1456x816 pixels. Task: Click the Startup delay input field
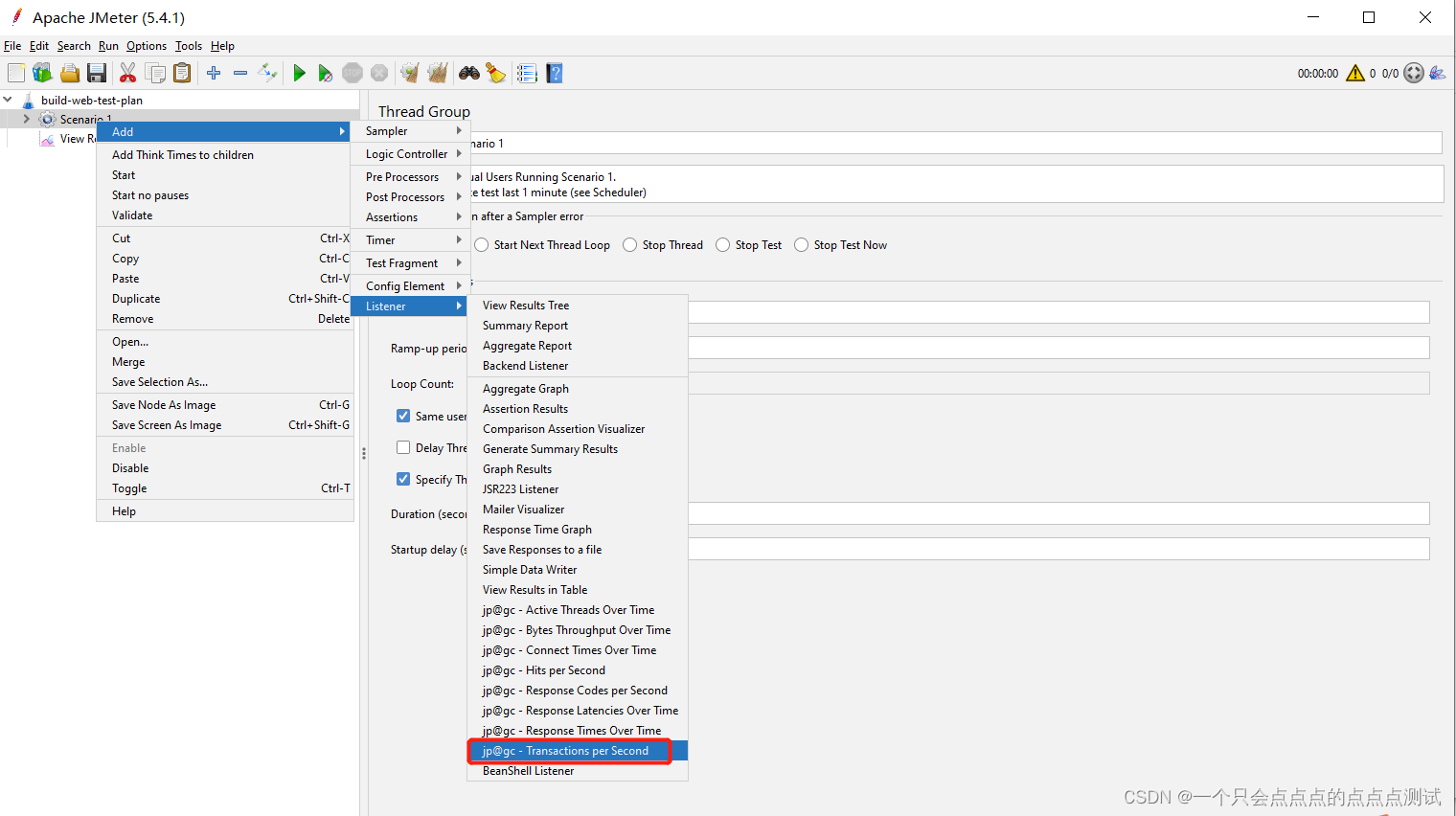coord(1058,549)
